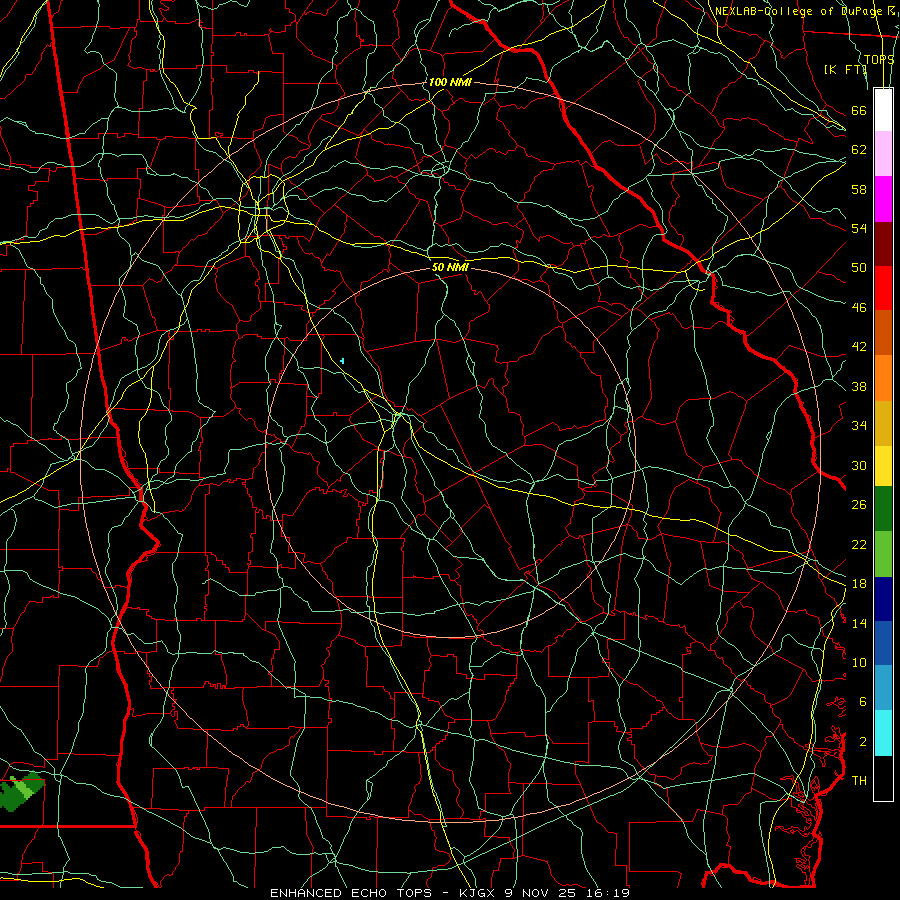
Task: Click the "50" legend value
Action: coord(859,268)
